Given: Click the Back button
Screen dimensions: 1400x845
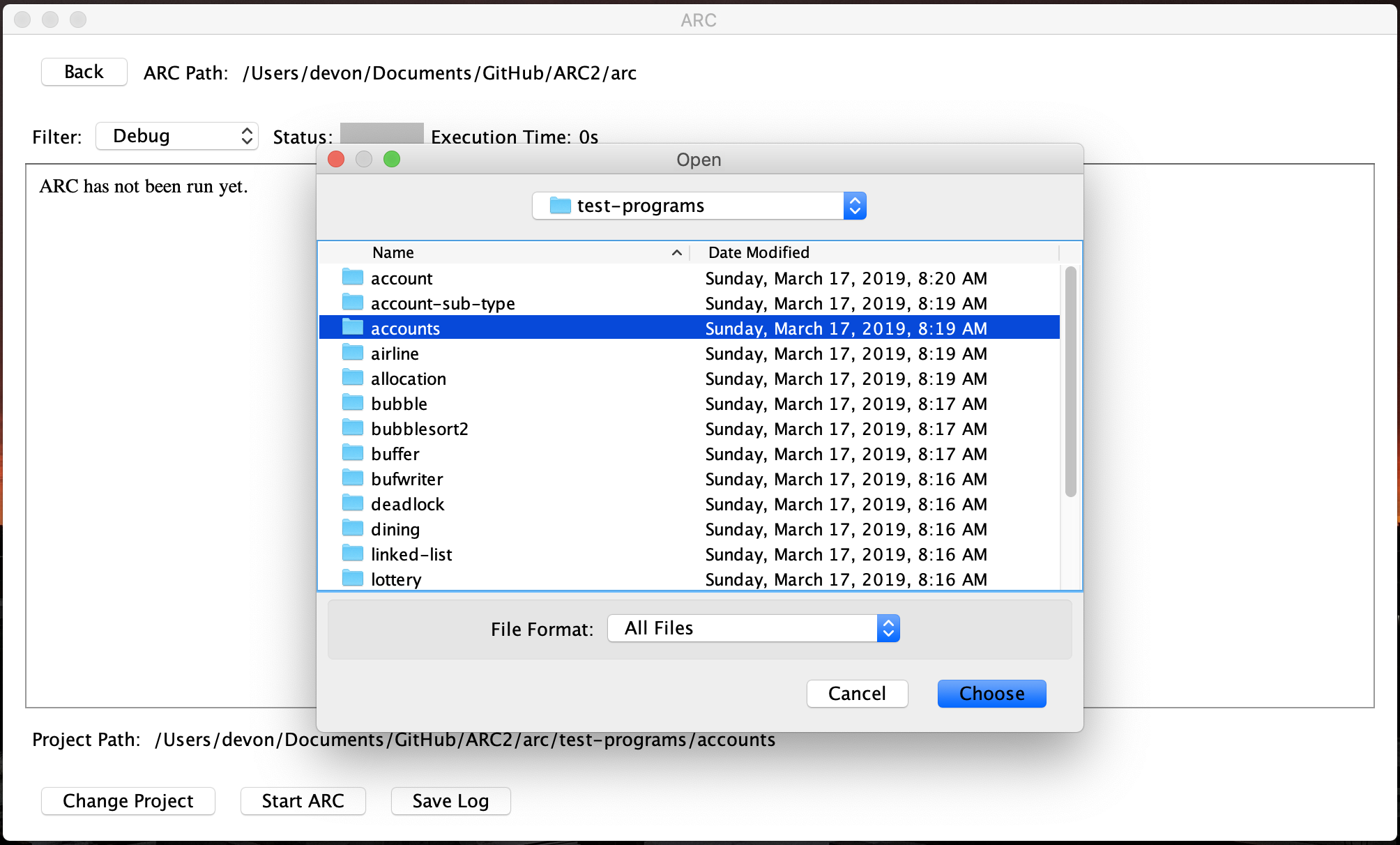Looking at the screenshot, I should point(84,72).
